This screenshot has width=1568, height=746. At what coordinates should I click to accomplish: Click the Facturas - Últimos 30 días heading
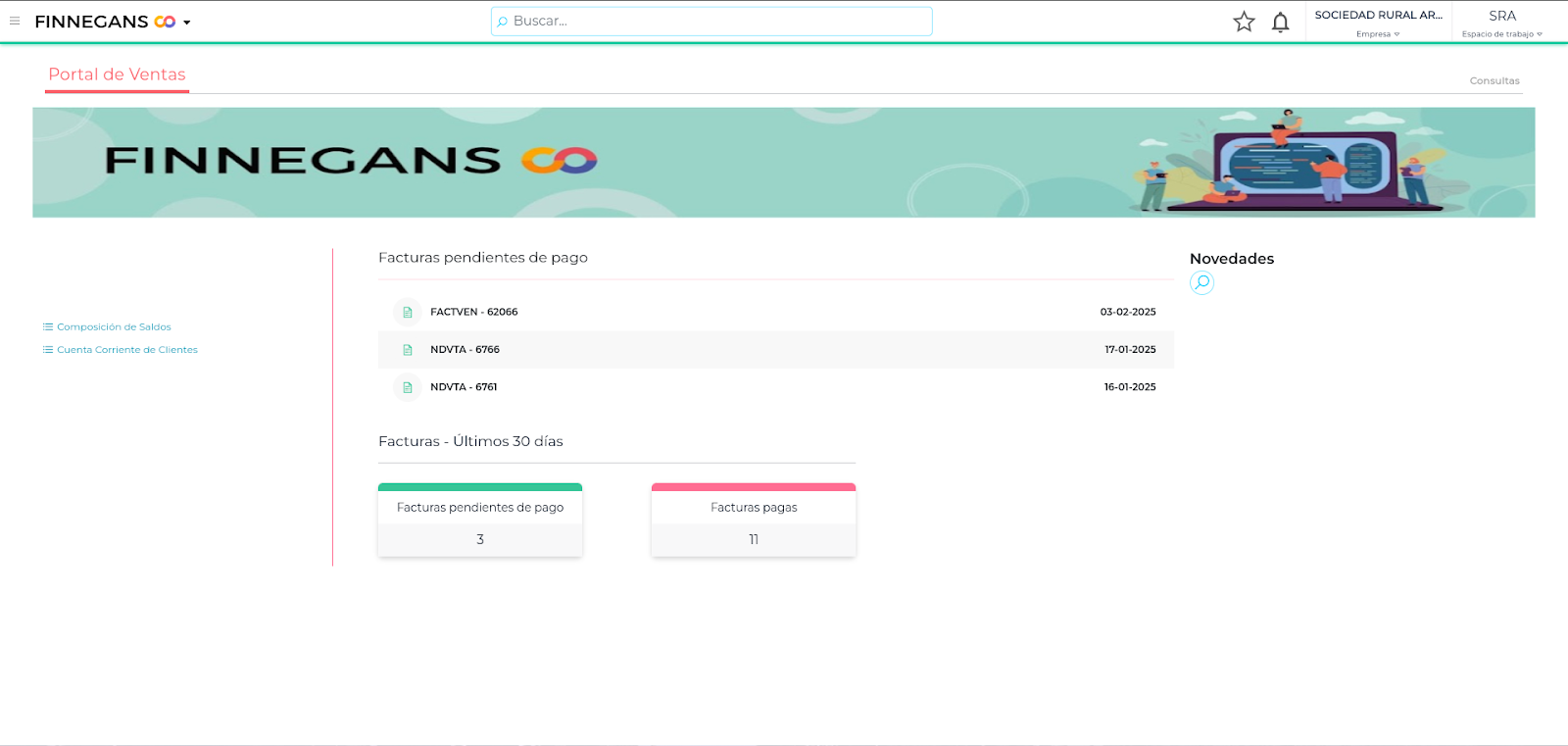tap(470, 441)
